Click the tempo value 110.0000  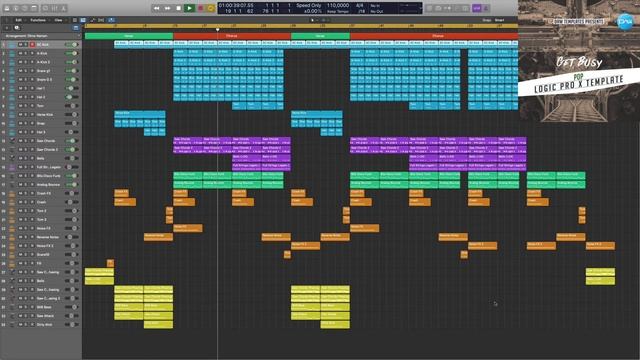[x=338, y=5]
